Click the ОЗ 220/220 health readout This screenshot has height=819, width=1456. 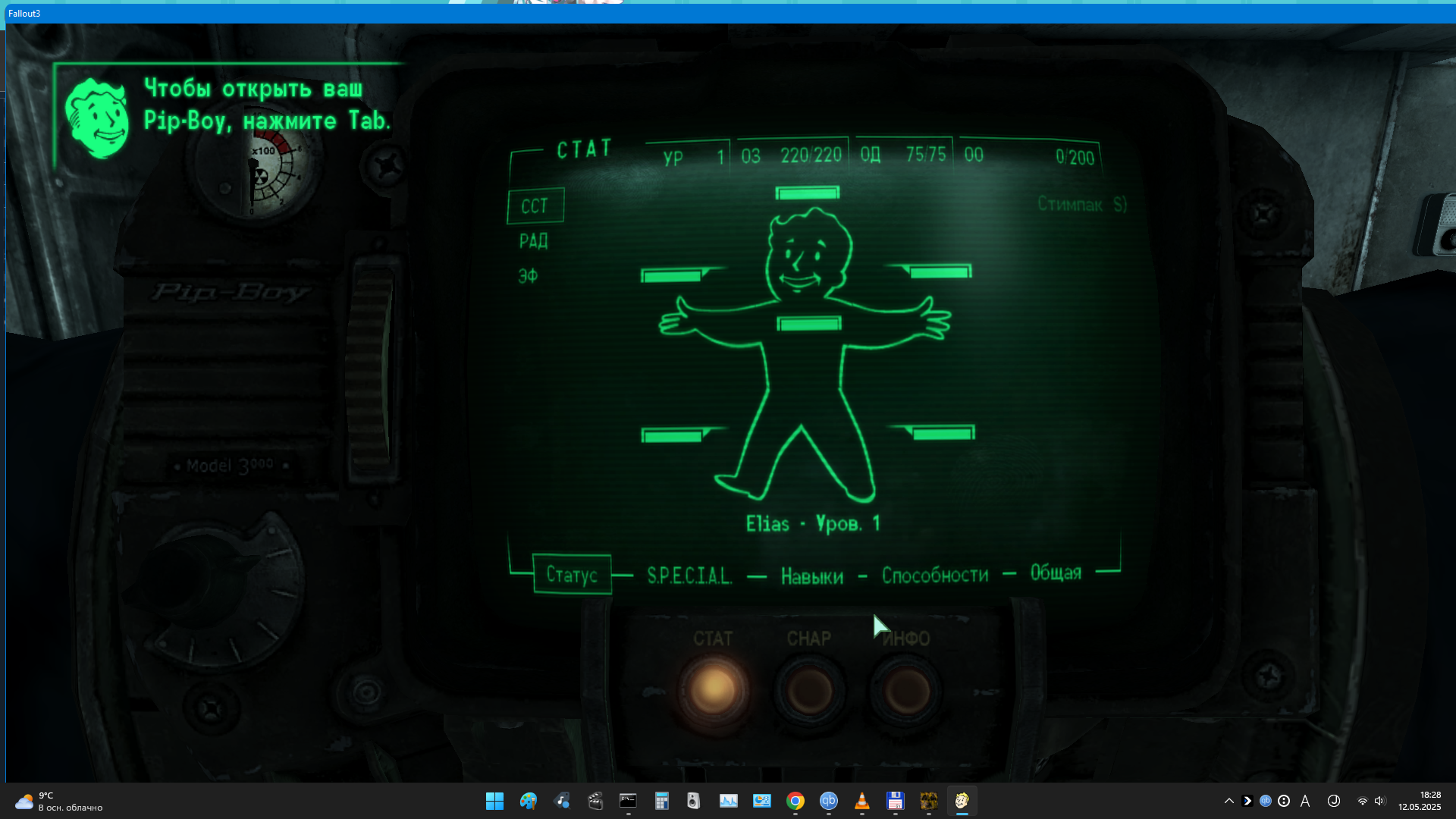pos(791,155)
